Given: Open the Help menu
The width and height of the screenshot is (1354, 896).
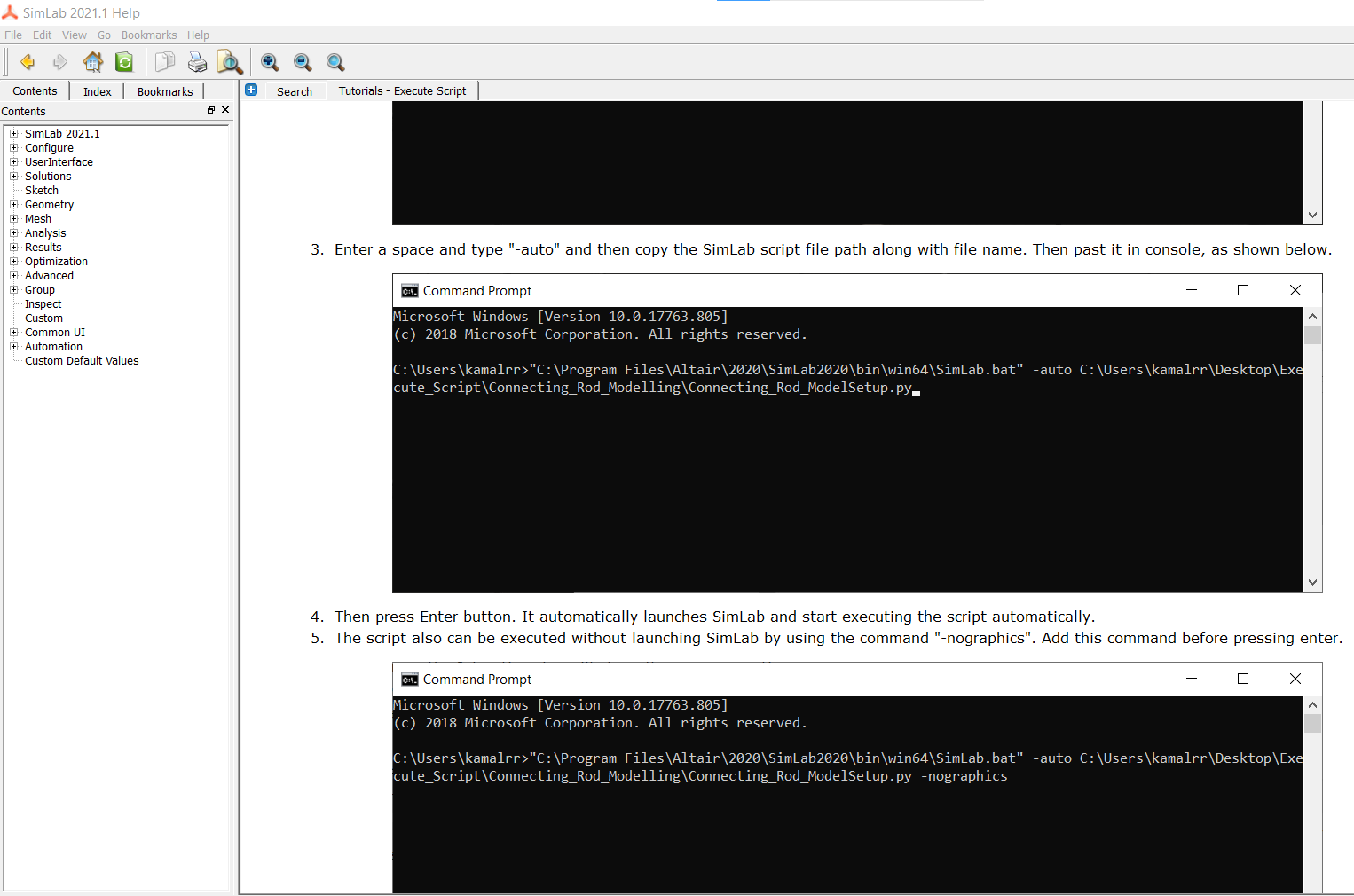Looking at the screenshot, I should click(x=198, y=35).
